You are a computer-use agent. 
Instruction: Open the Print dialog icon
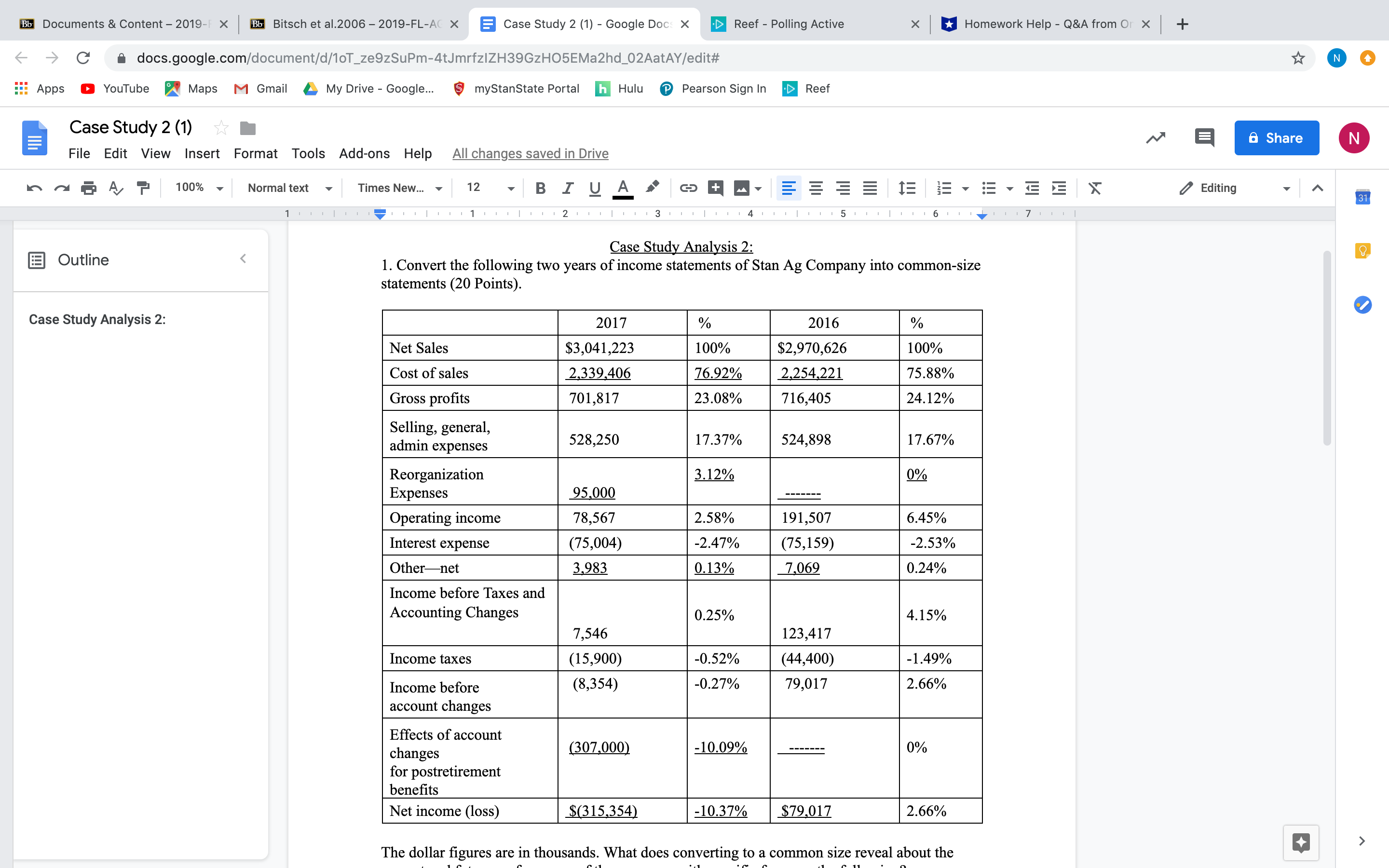click(89, 188)
